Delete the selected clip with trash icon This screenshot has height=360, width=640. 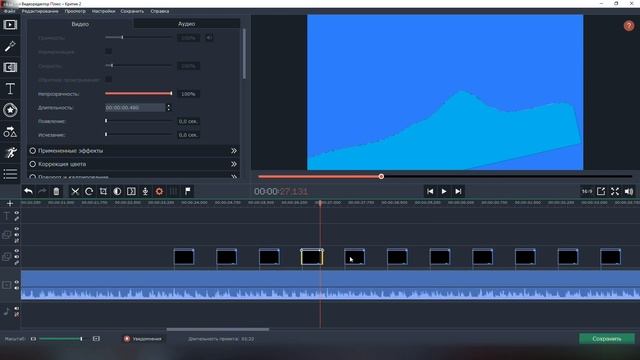coord(56,191)
